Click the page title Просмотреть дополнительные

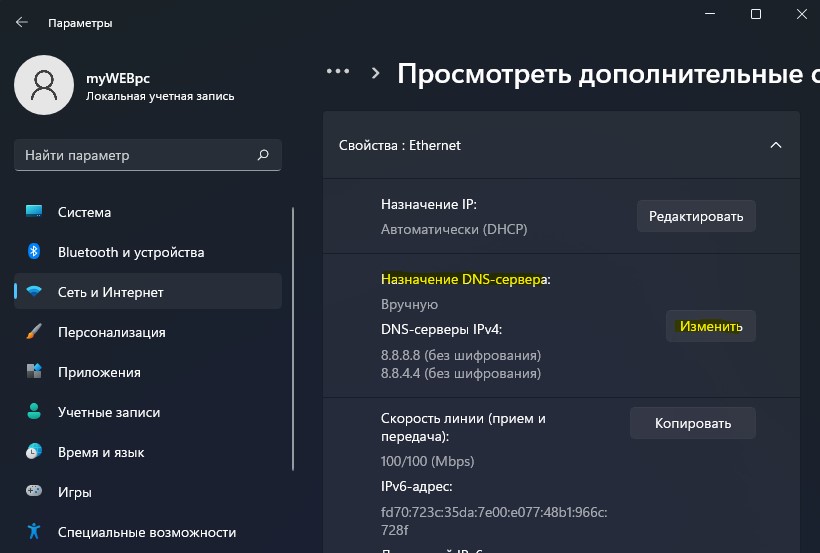(x=608, y=73)
